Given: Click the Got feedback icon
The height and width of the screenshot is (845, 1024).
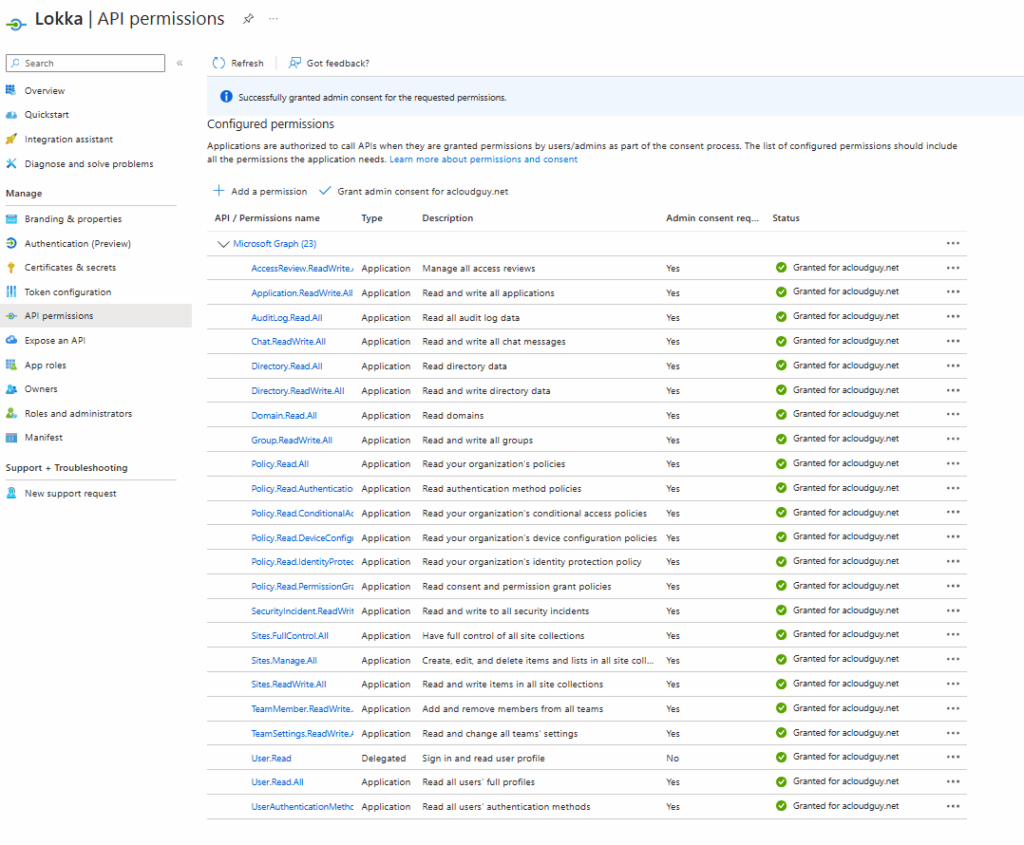Looking at the screenshot, I should (295, 63).
